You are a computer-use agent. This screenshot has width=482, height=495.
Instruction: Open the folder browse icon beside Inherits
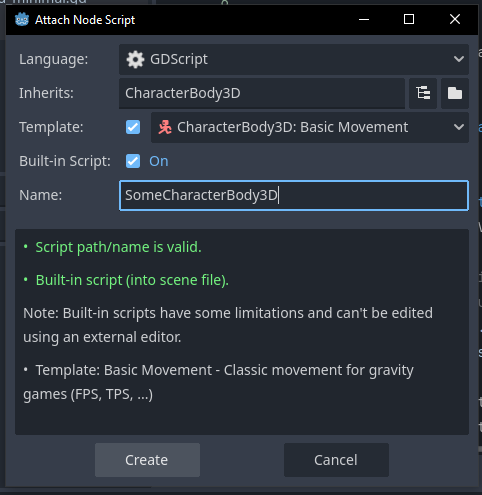pyautogui.click(x=455, y=93)
